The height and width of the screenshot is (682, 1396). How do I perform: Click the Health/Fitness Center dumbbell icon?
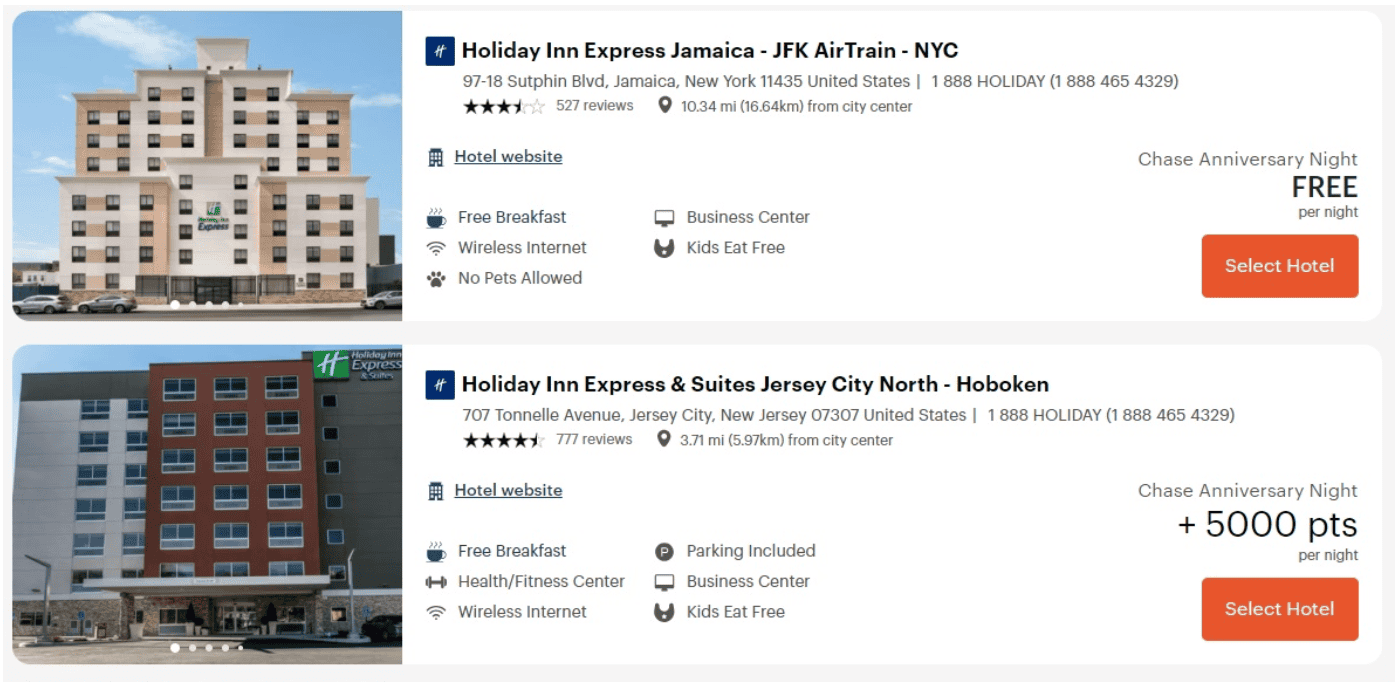[x=436, y=581]
